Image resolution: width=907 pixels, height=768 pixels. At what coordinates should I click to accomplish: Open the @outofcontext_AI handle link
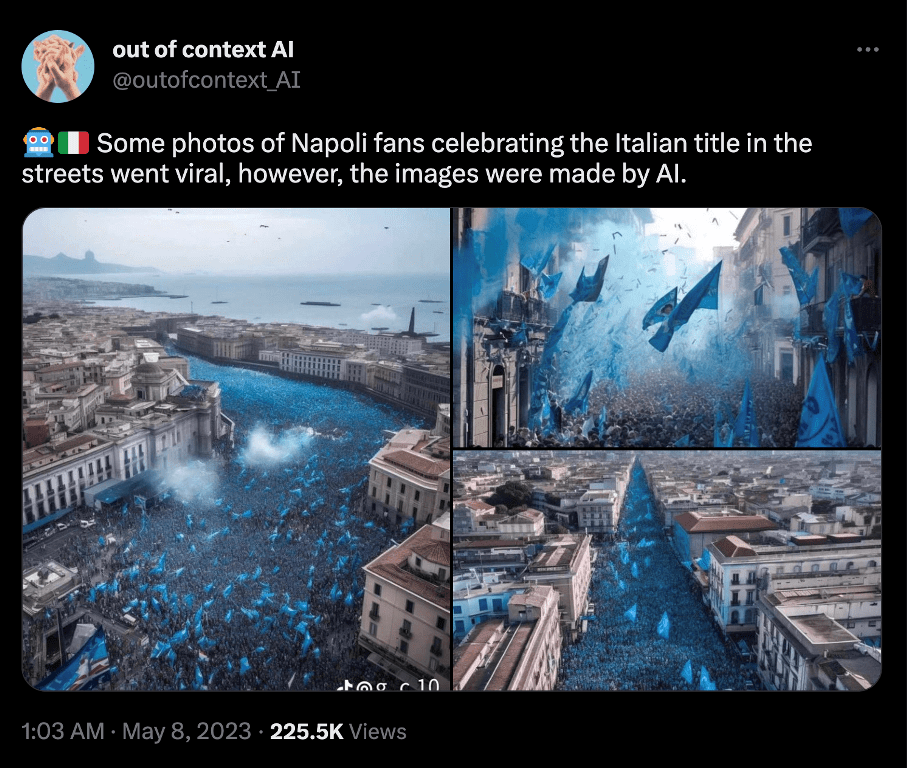click(x=207, y=80)
